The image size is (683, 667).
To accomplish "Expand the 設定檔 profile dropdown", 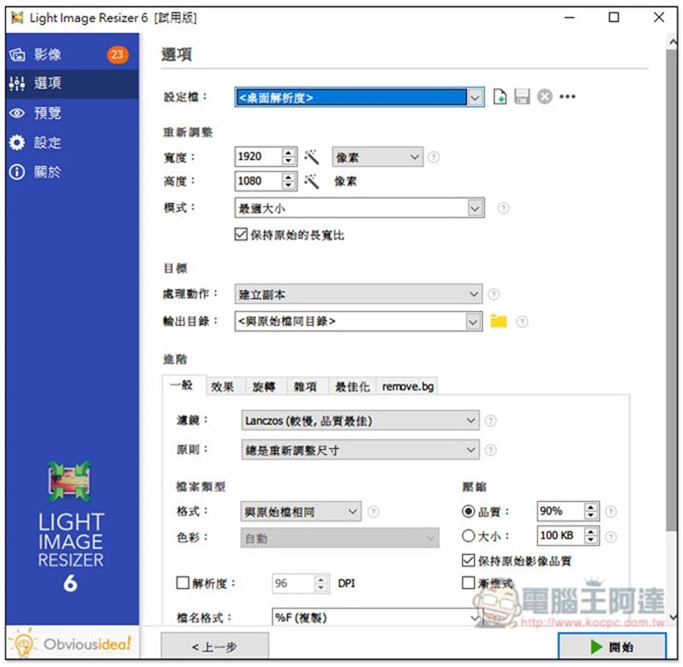I will [x=476, y=97].
